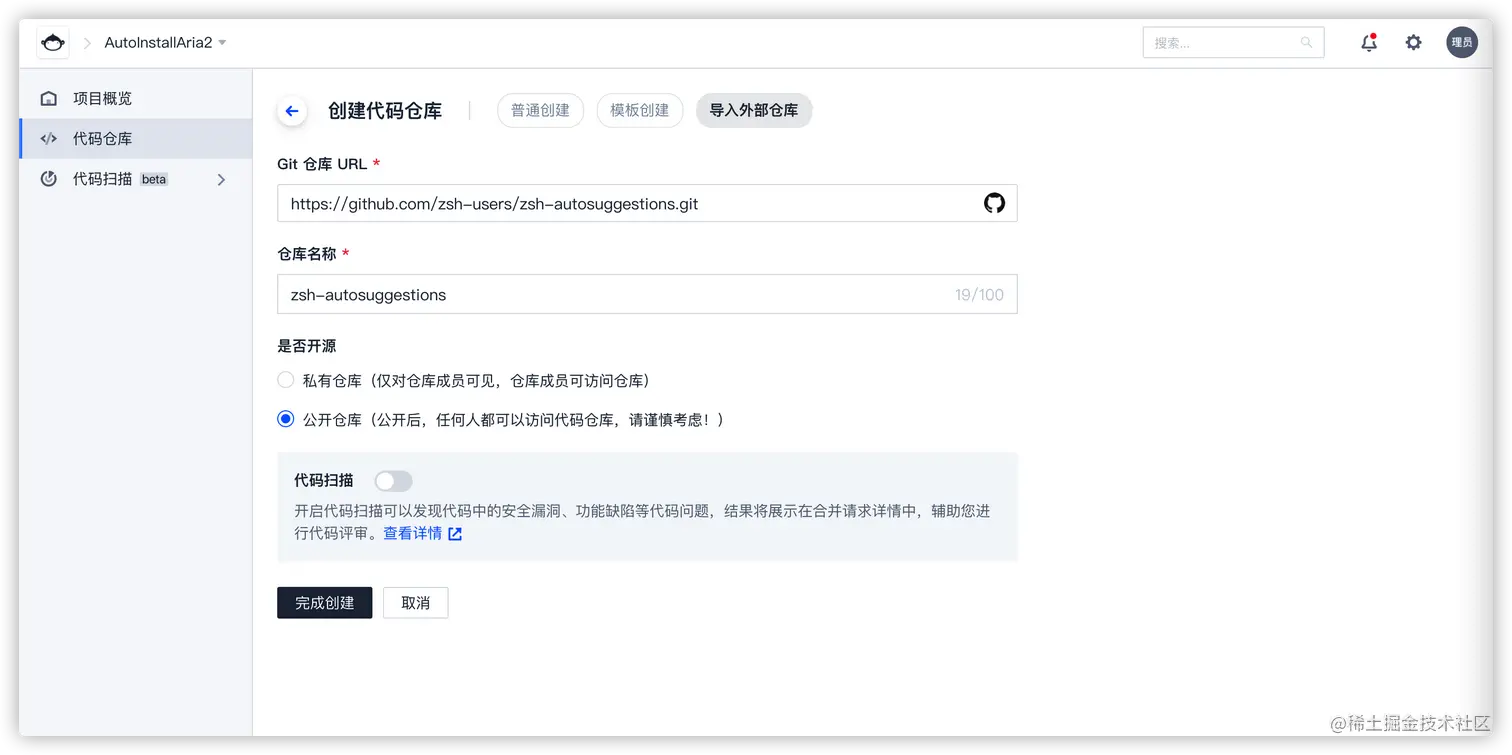Select the 项目概览 sidebar icon

coord(48,98)
